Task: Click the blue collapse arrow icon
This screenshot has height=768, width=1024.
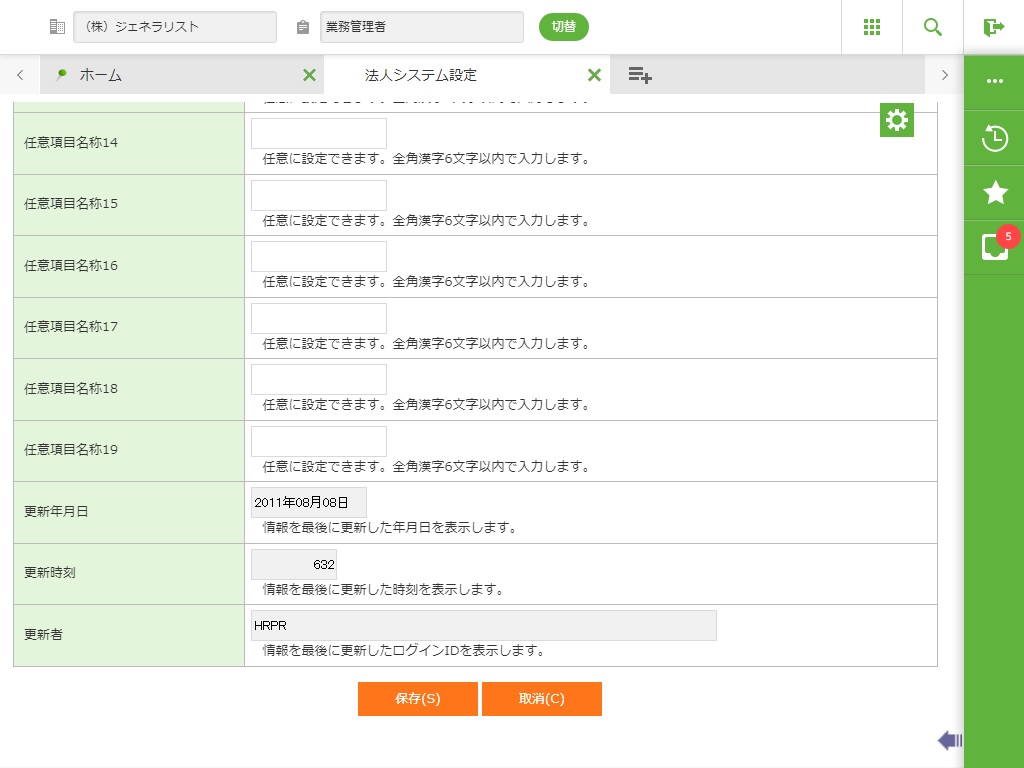Action: 950,740
